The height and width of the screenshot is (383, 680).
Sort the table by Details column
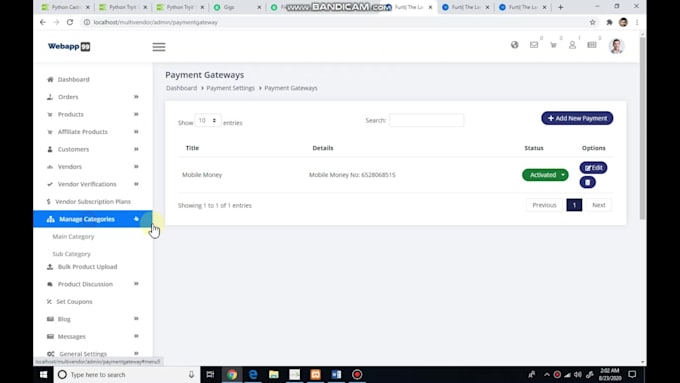click(323, 148)
